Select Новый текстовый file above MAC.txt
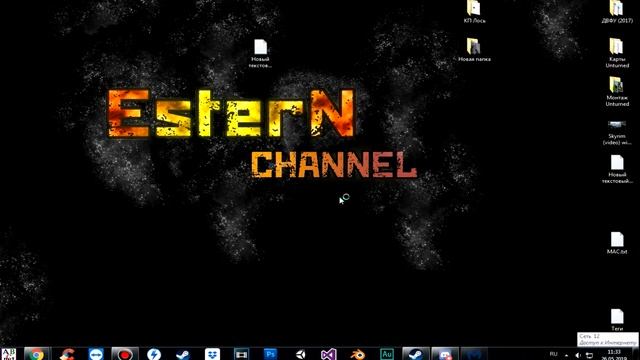 tap(617, 169)
